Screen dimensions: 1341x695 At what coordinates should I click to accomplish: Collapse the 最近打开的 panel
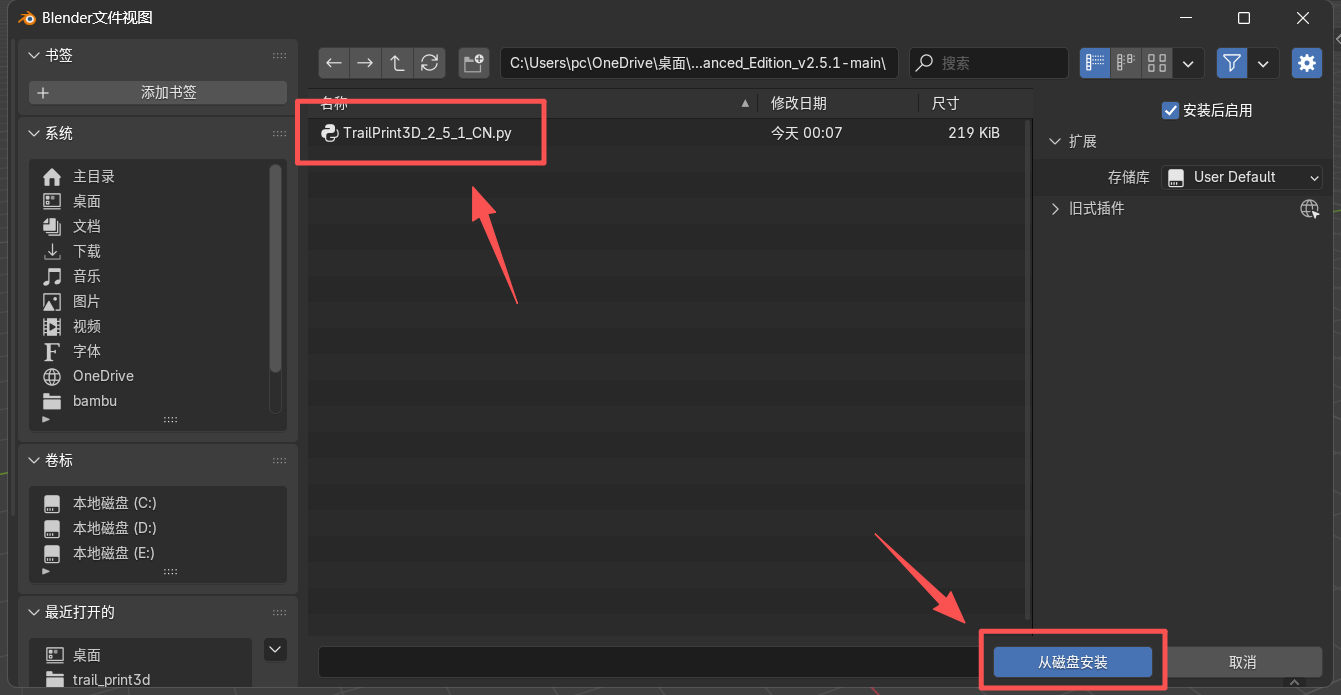34,612
